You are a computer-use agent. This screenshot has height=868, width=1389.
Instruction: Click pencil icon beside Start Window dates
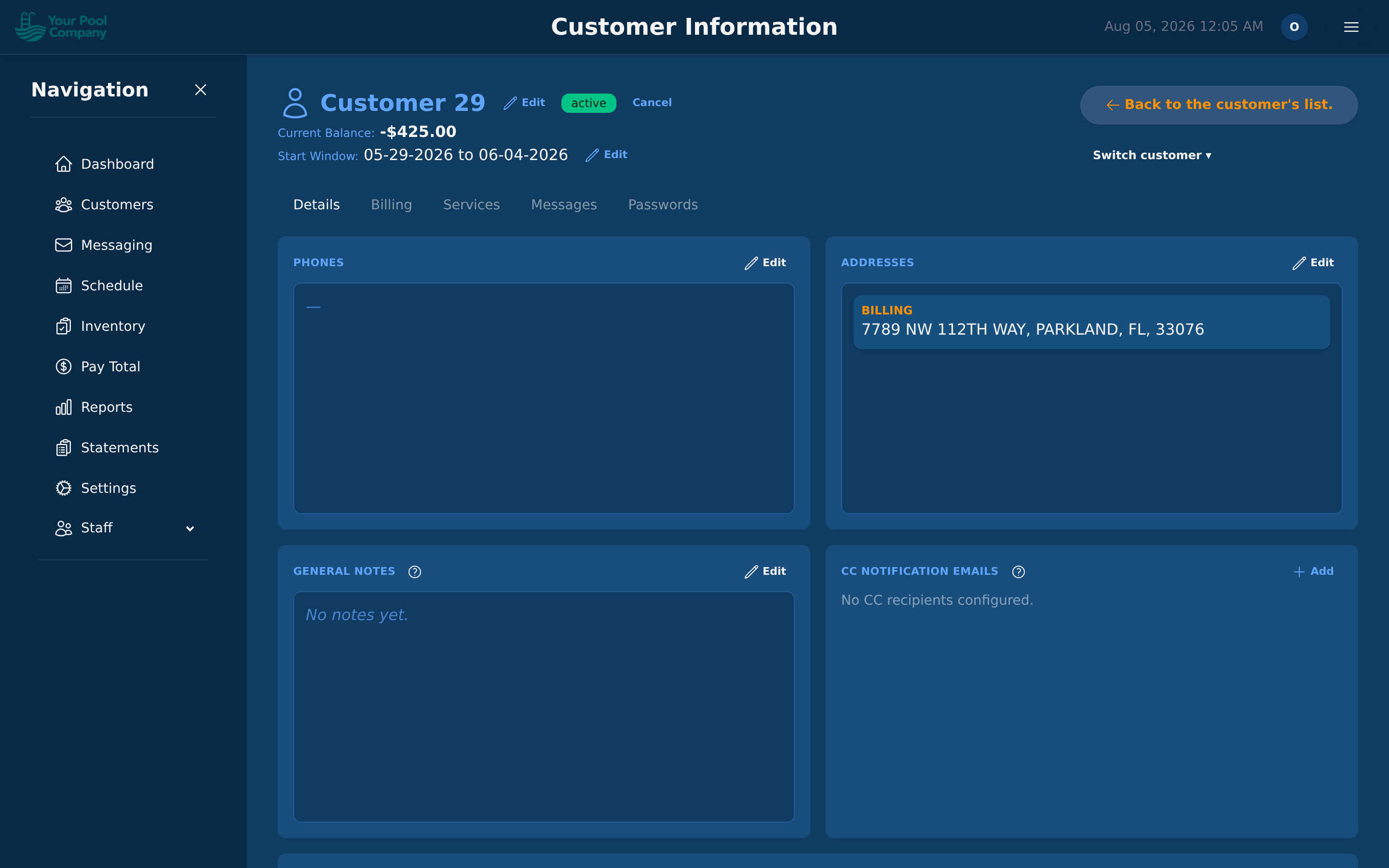[x=592, y=155]
